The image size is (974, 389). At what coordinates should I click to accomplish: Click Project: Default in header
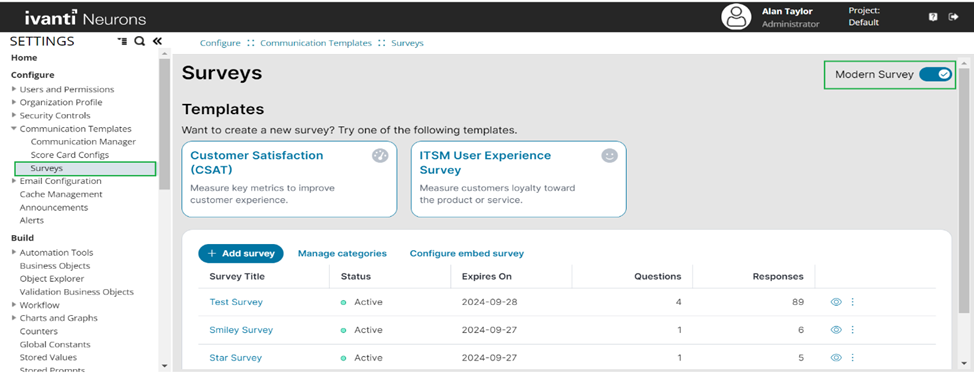864,17
